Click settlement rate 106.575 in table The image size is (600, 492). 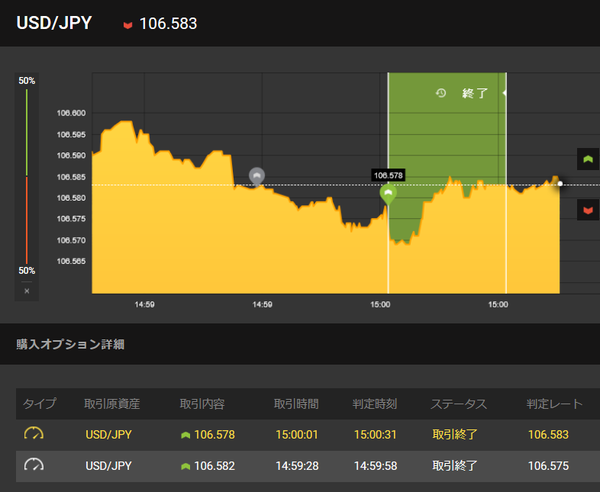click(x=548, y=466)
